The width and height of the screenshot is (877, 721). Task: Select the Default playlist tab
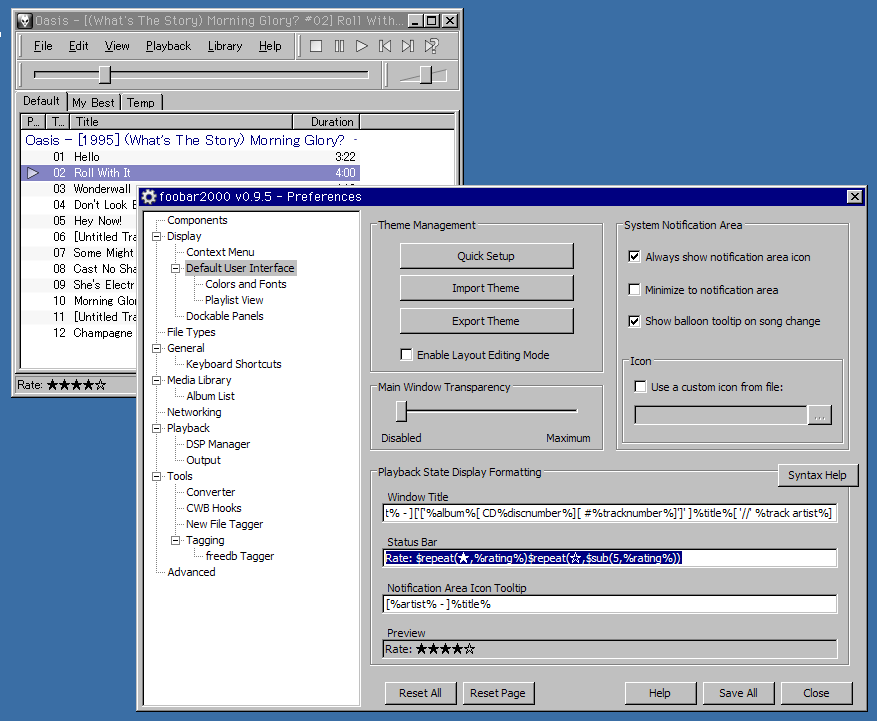click(41, 101)
